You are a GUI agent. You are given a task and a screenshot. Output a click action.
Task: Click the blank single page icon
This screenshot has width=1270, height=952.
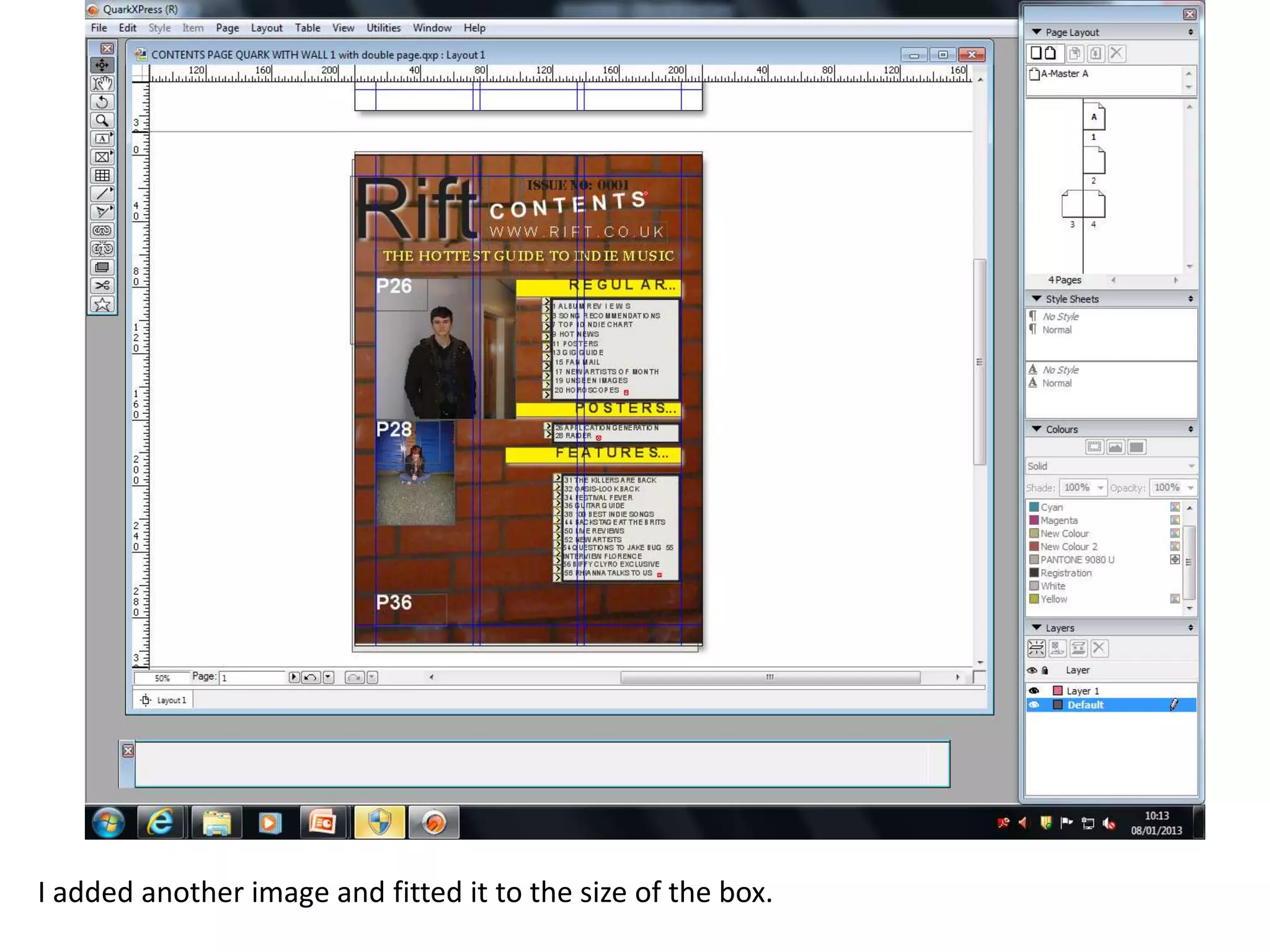[1036, 53]
